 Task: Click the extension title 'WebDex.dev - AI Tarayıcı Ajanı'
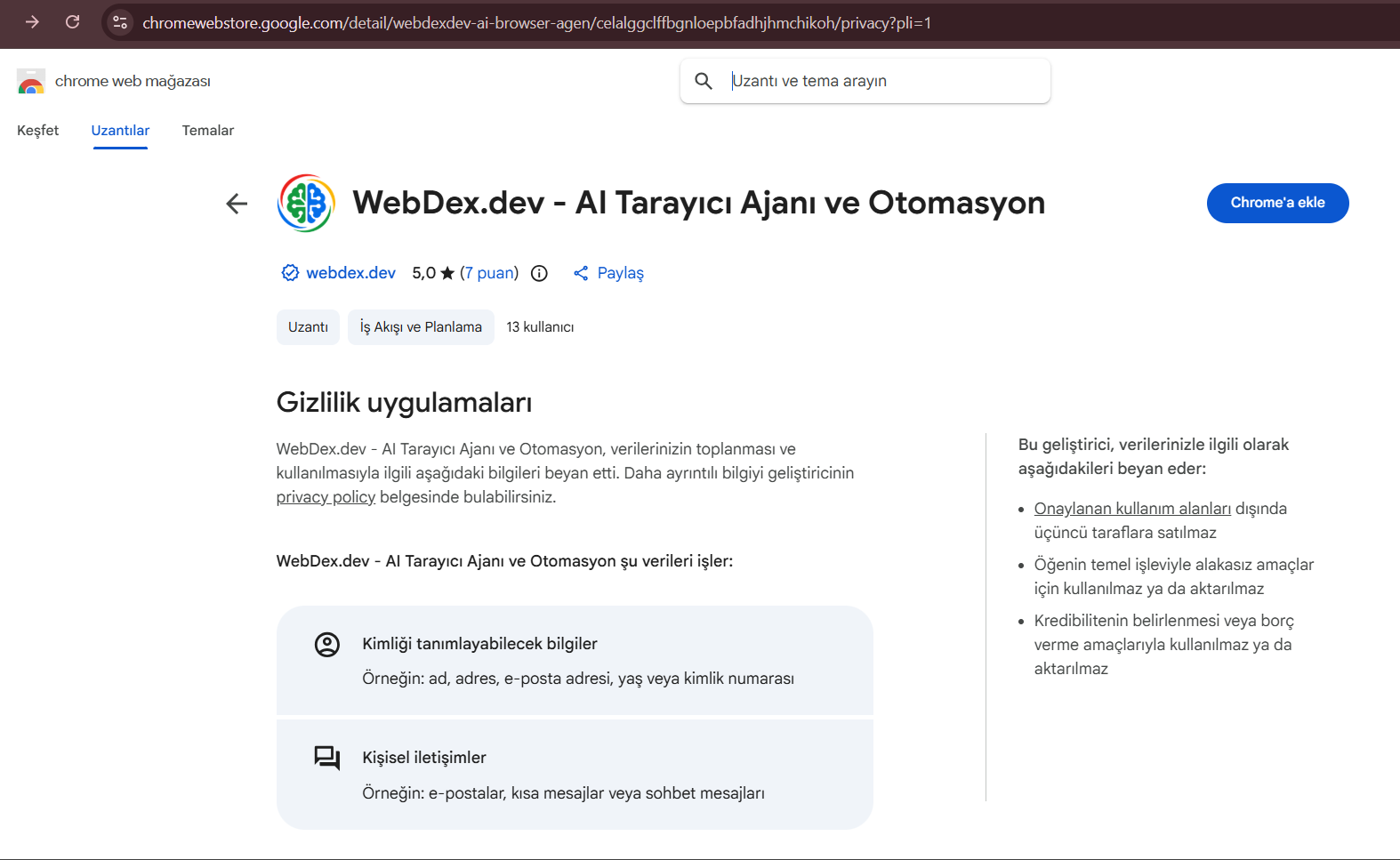pyautogui.click(x=698, y=203)
